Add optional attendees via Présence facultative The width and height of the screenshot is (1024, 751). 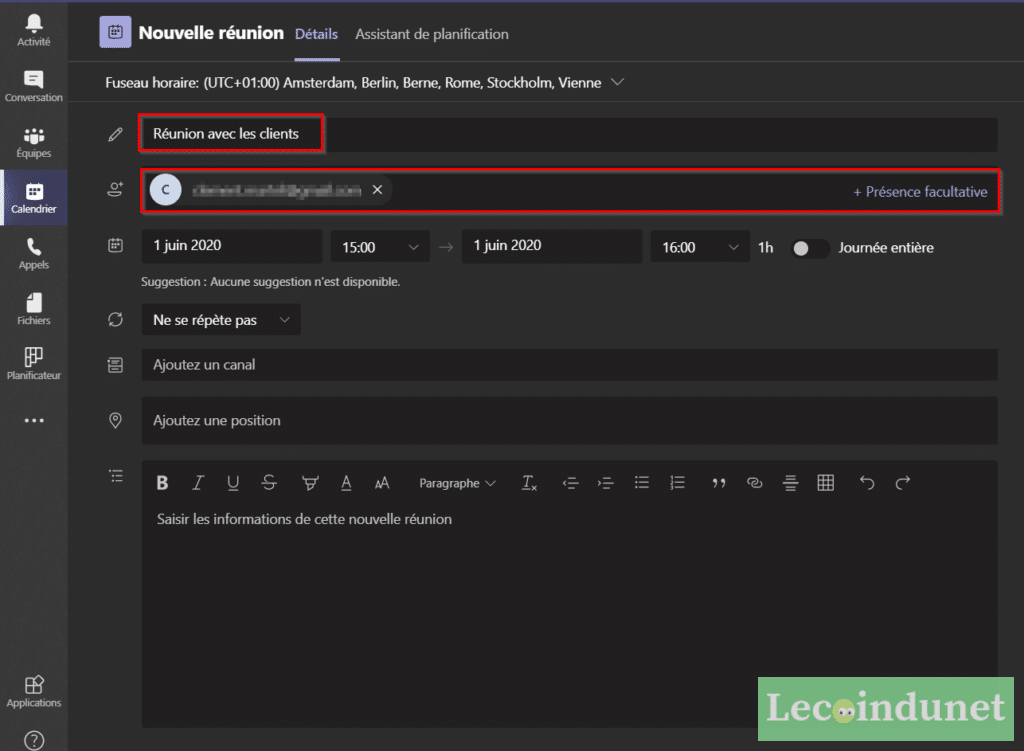pos(920,192)
